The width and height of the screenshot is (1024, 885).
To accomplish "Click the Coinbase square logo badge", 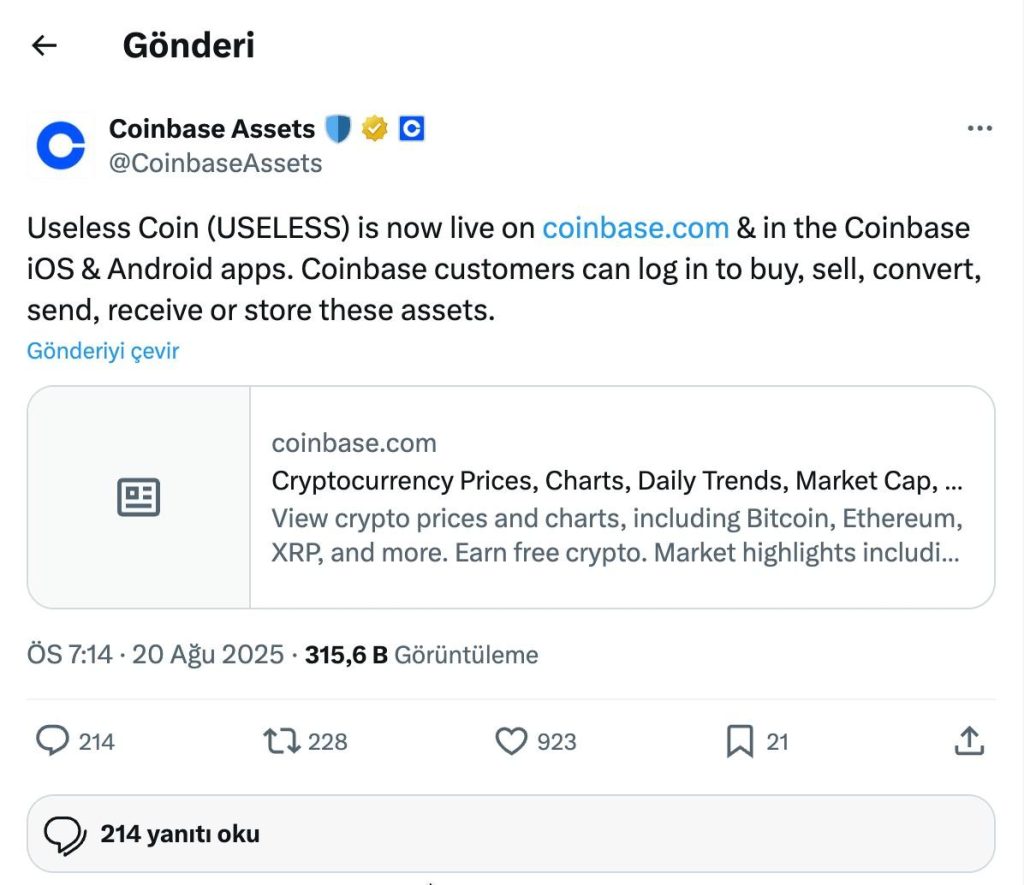I will point(410,128).
